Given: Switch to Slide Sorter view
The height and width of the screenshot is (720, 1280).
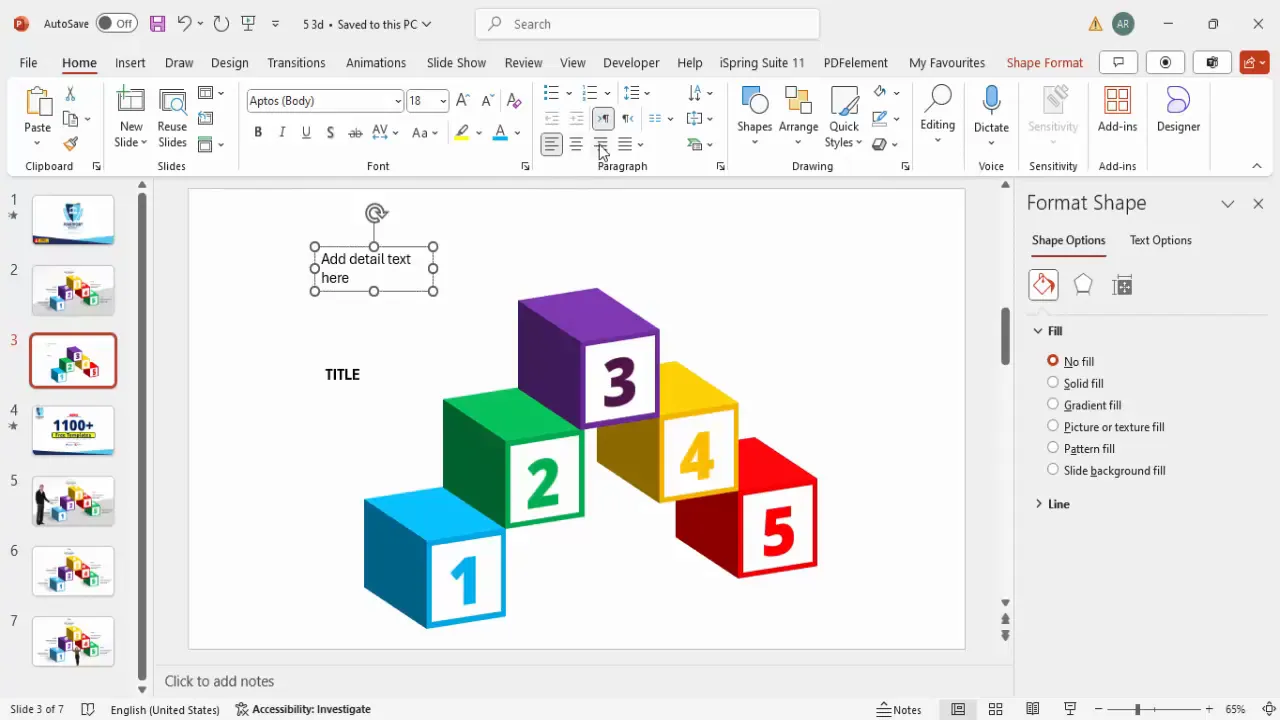Looking at the screenshot, I should pyautogui.click(x=995, y=709).
